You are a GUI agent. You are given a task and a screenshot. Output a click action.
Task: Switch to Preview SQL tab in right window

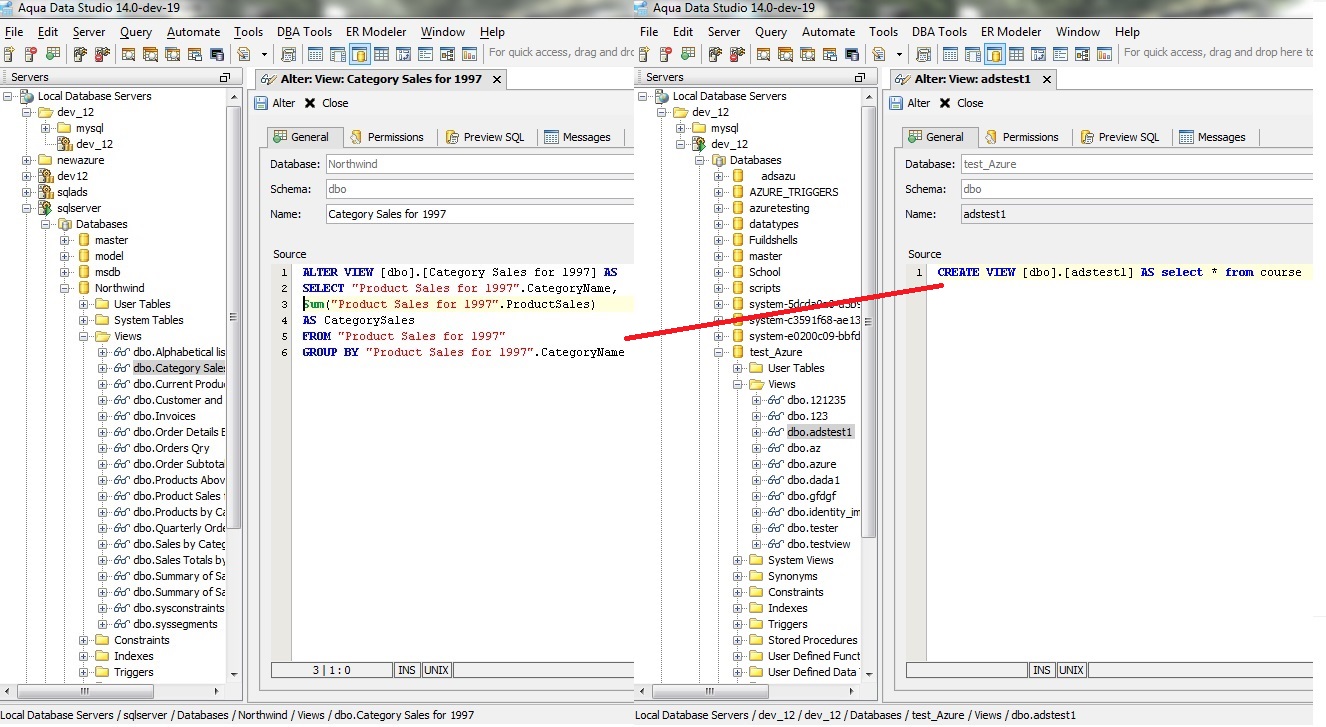click(1120, 137)
